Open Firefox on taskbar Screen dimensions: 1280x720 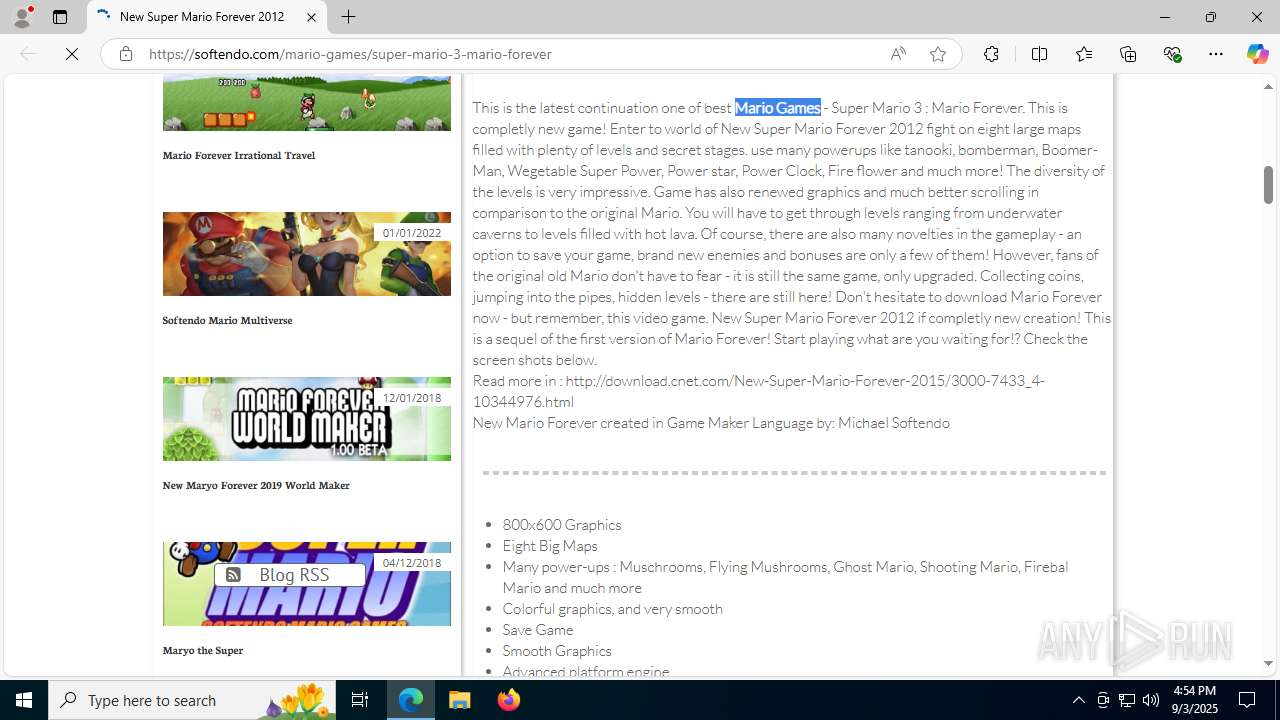coord(508,700)
